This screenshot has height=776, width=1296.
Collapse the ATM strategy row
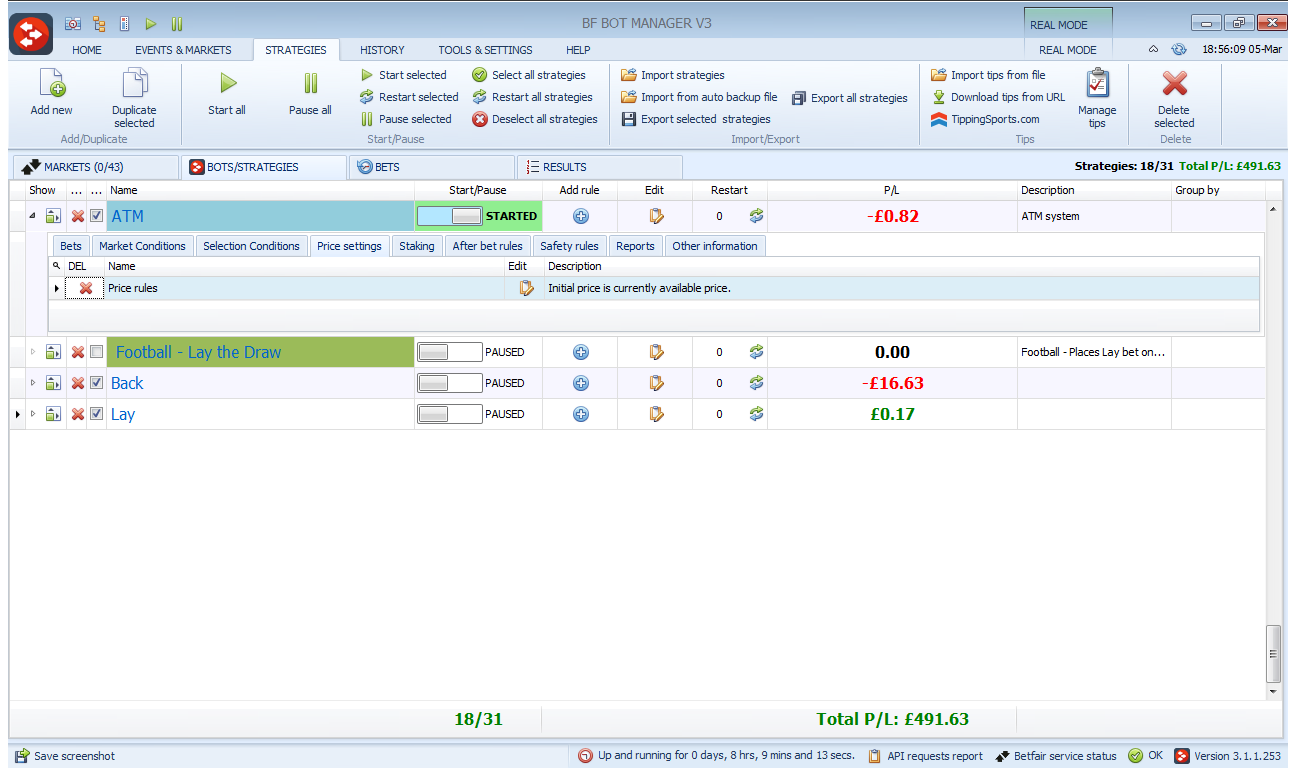32,216
